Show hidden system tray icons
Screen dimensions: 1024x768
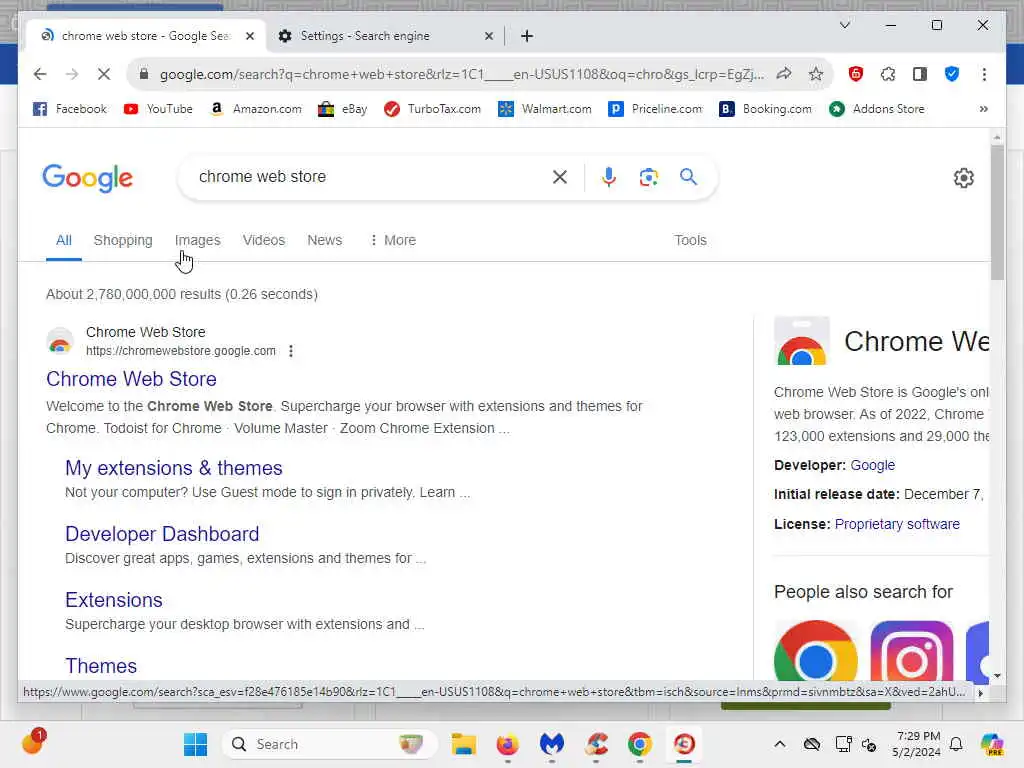pyautogui.click(x=780, y=744)
